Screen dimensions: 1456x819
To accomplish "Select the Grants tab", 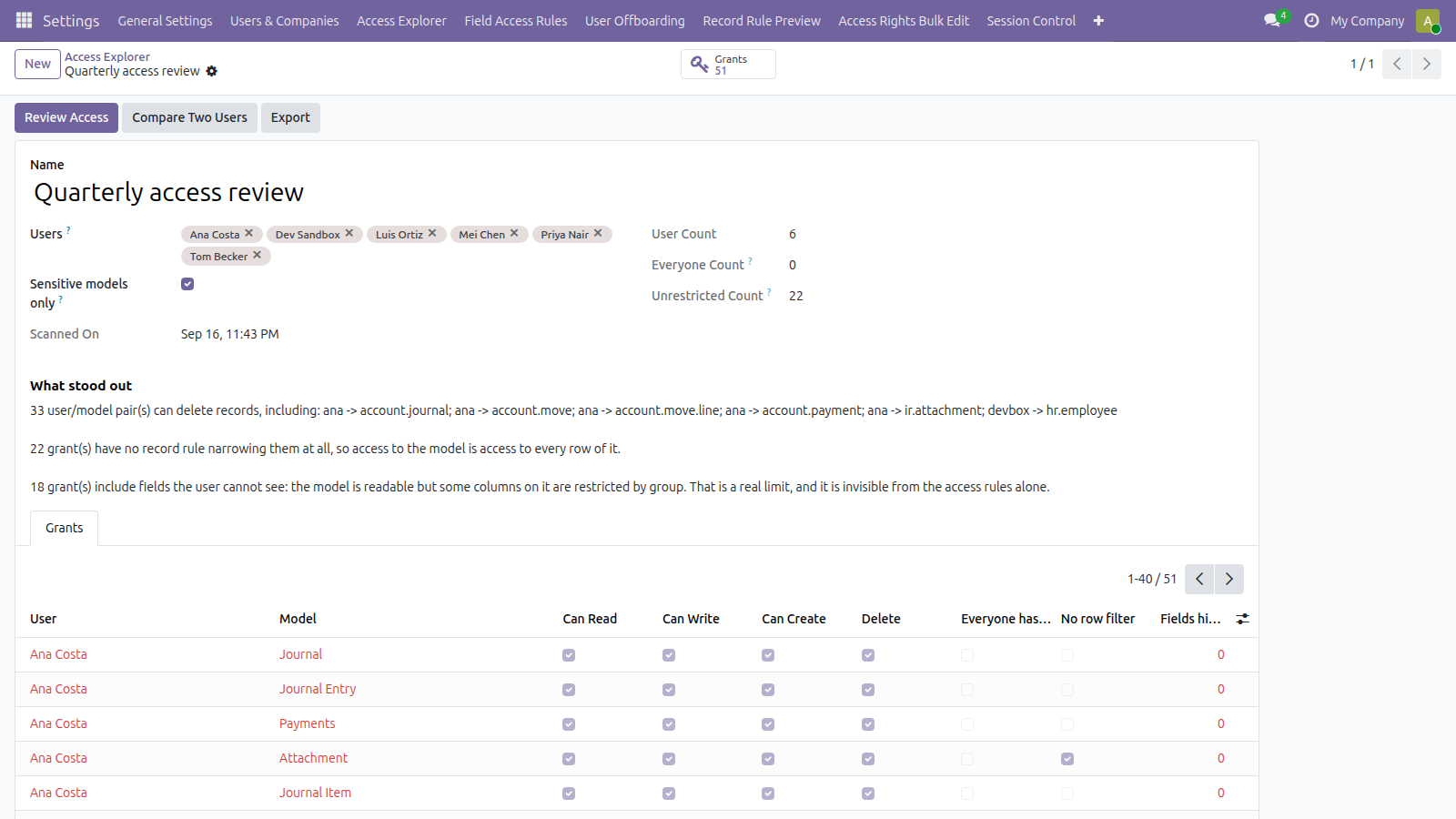I will tap(65, 528).
